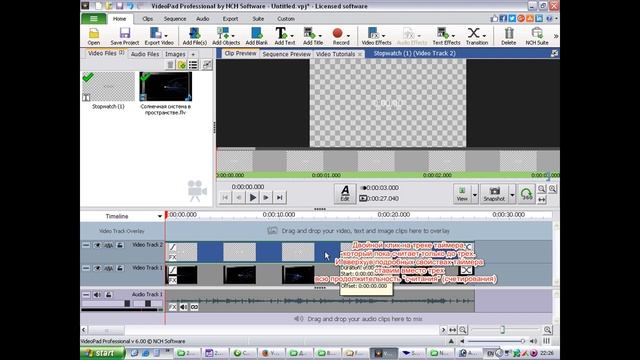Viewport: 640px width, 360px height.
Task: Open the Timeline mode dropdown
Action: [160, 216]
